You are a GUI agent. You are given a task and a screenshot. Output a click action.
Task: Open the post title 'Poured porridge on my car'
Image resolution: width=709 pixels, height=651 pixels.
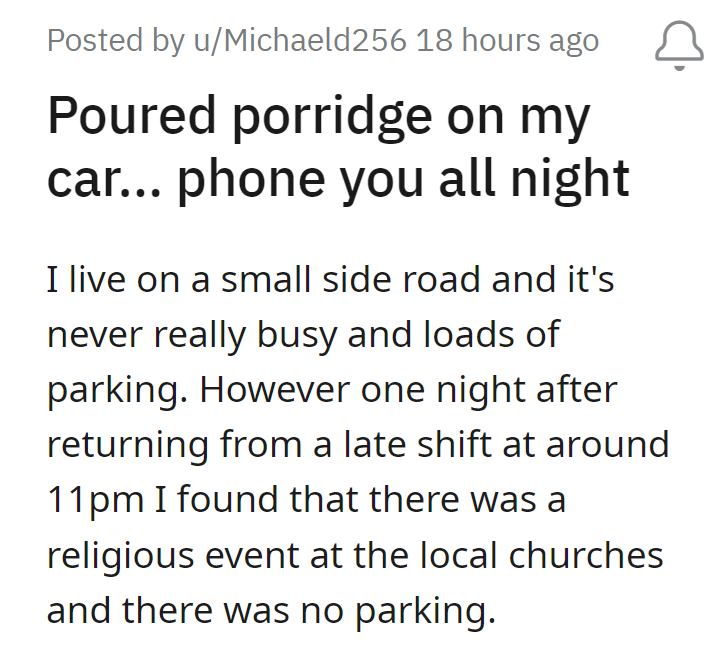point(338,147)
